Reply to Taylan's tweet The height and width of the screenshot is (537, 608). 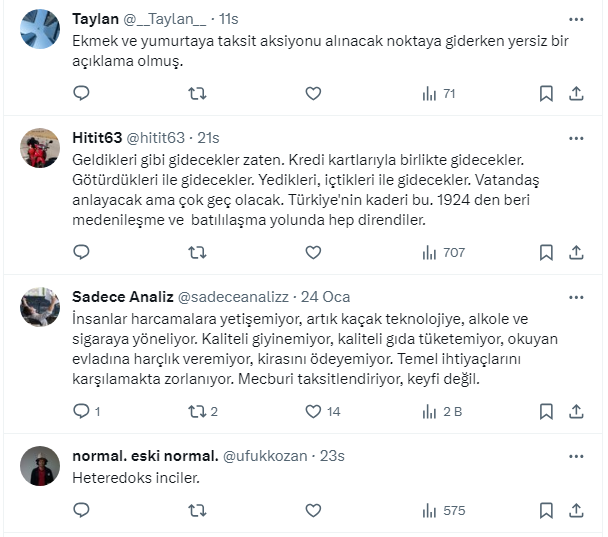click(82, 94)
